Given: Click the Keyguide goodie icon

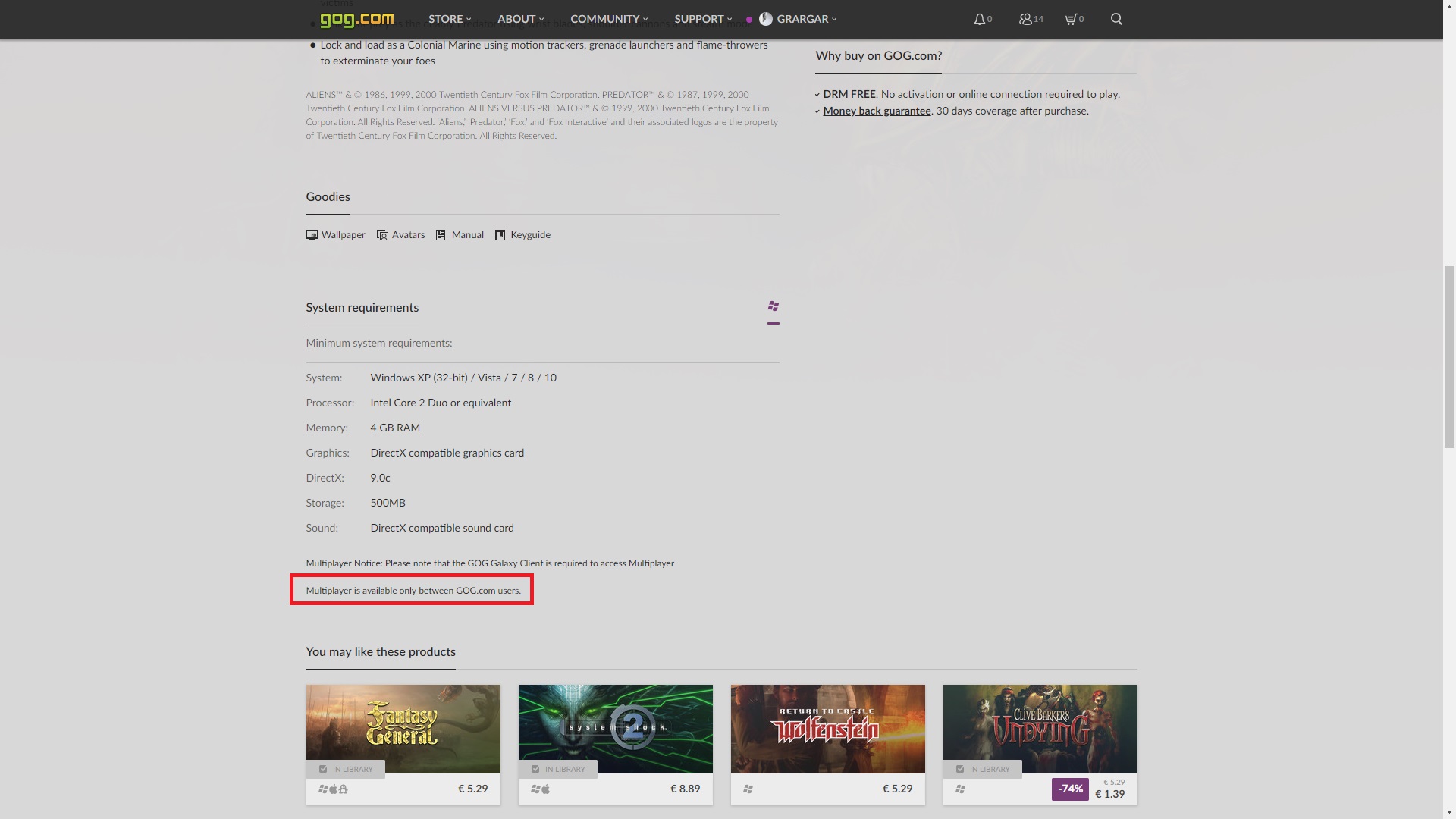Looking at the screenshot, I should tap(500, 235).
